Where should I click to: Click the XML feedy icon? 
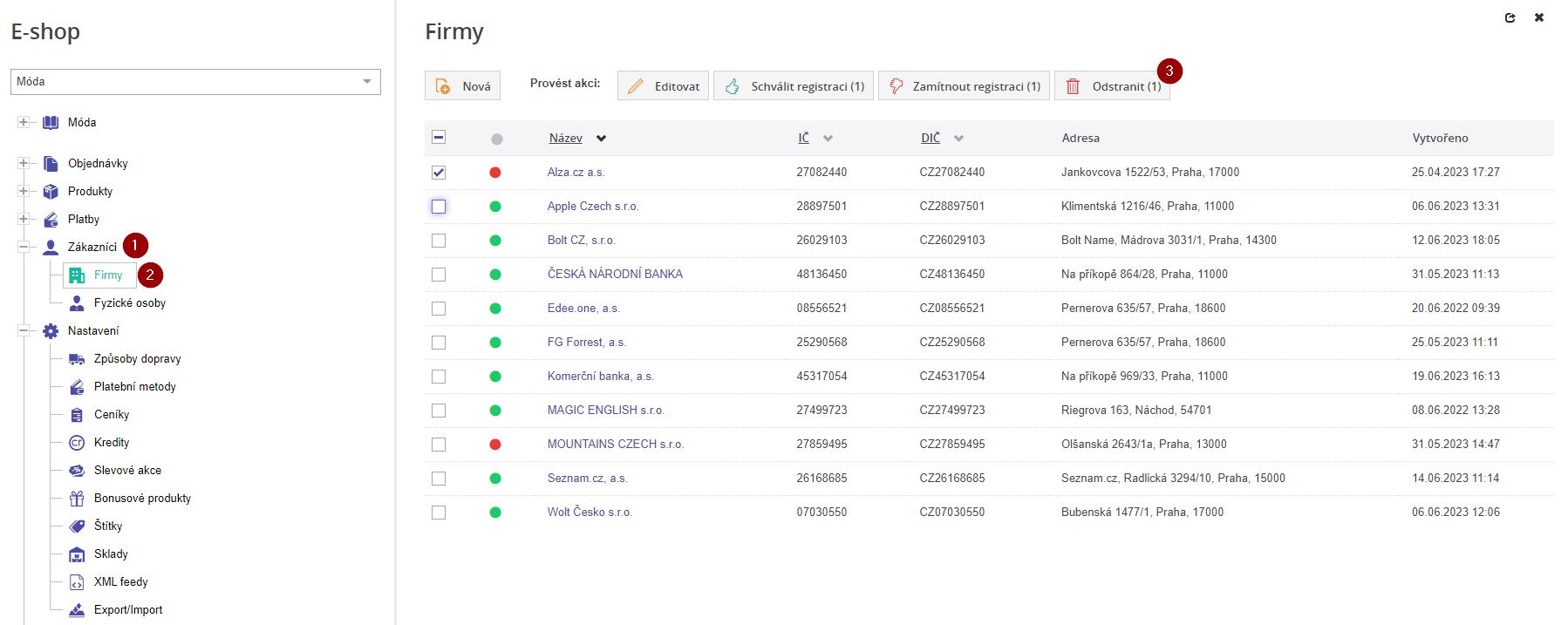coord(77,581)
